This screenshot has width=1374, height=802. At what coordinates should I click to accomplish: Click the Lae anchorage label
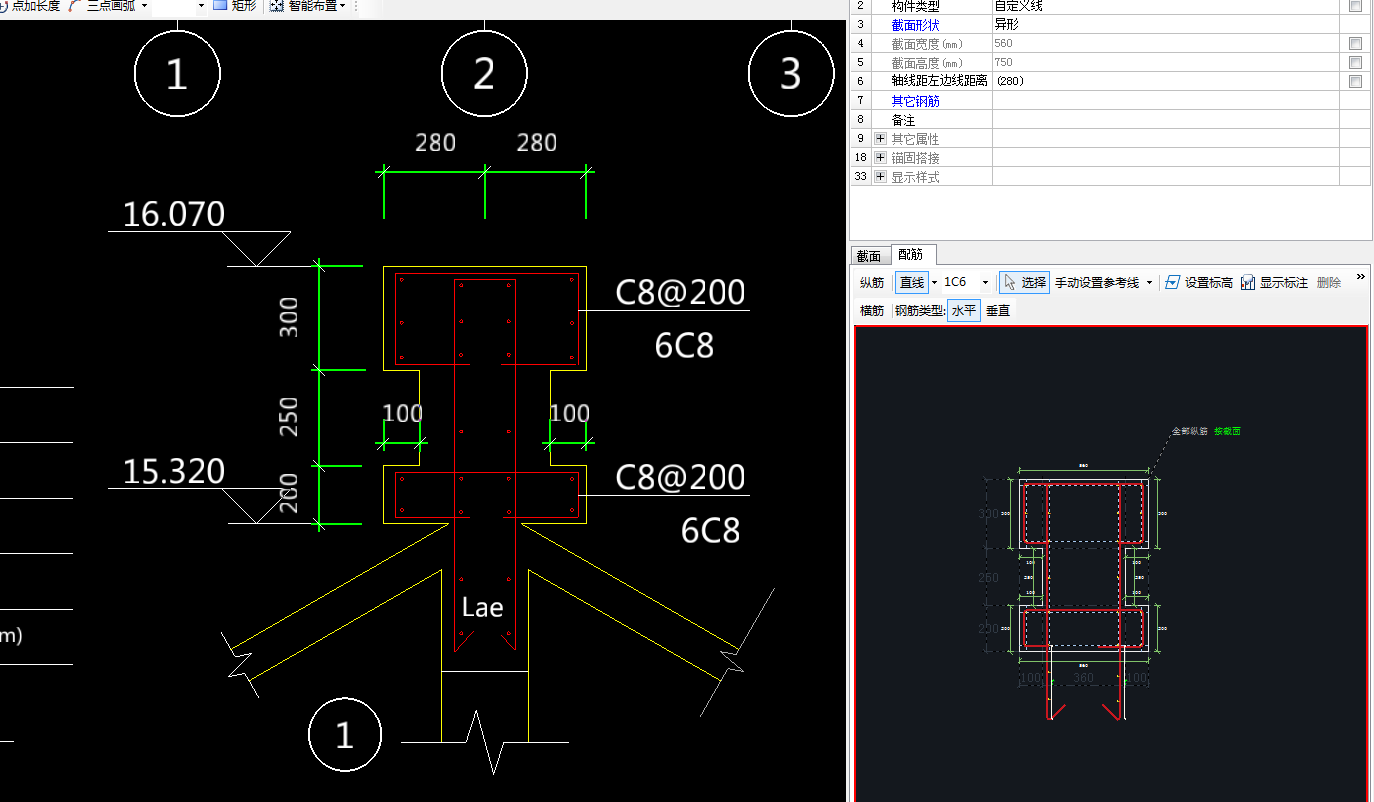pos(482,607)
